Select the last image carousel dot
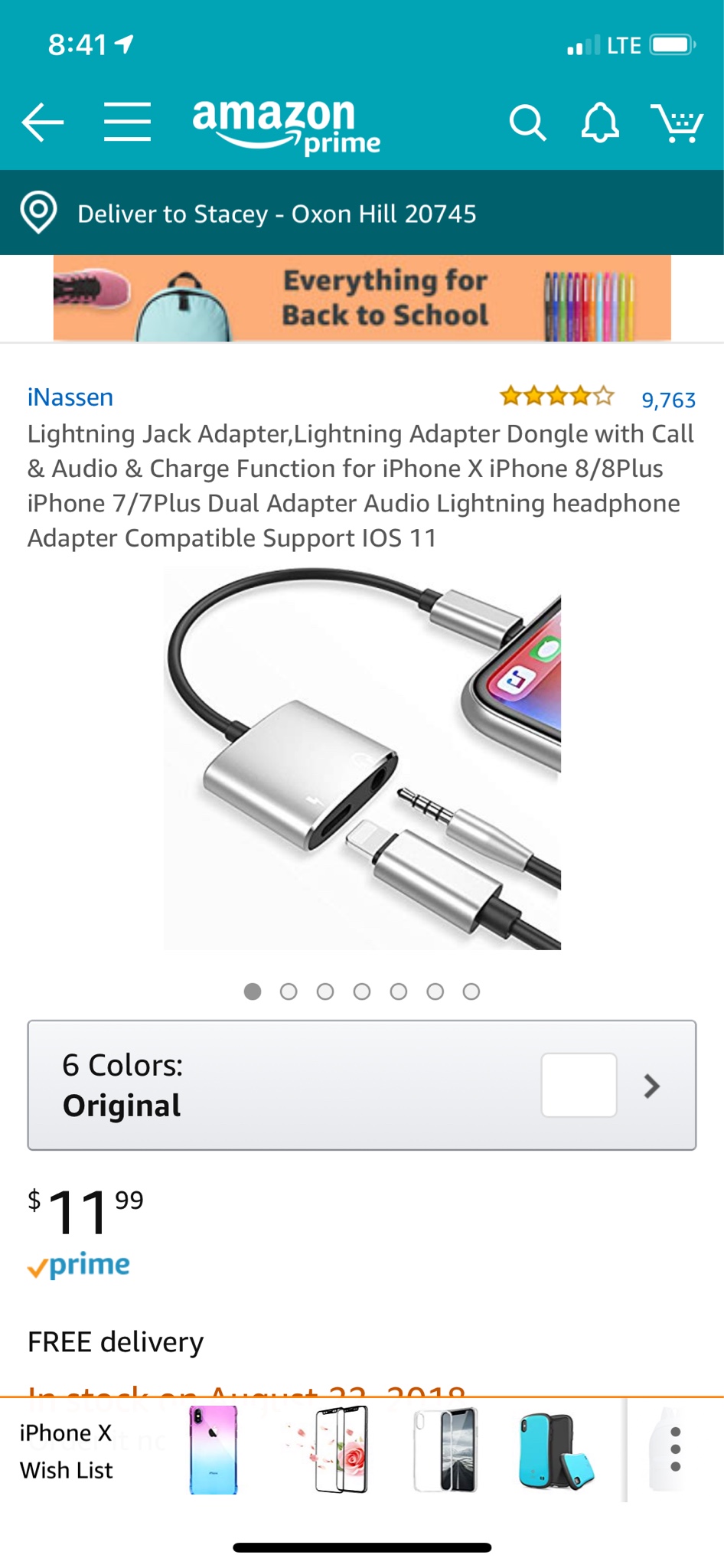 (471, 991)
